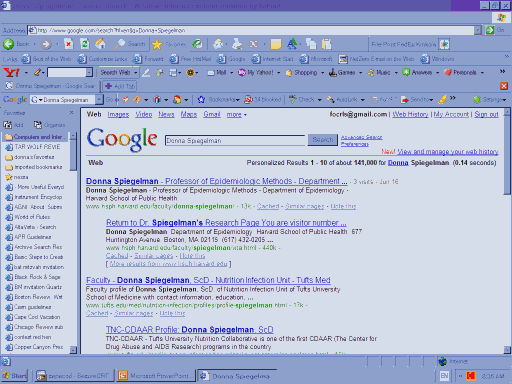Click the Copy pages icon
The image size is (512, 384).
(311, 44)
